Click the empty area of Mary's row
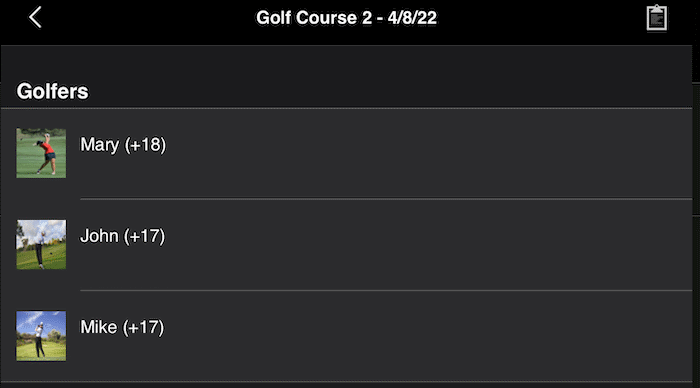 pyautogui.click(x=429, y=153)
